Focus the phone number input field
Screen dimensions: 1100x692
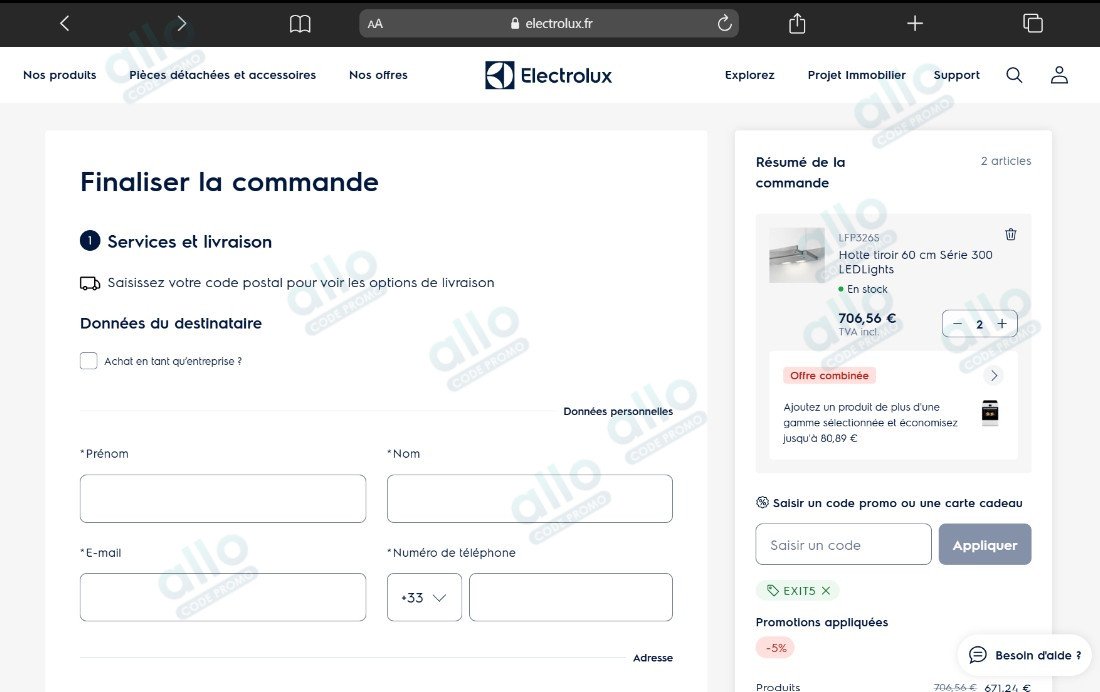click(x=571, y=597)
